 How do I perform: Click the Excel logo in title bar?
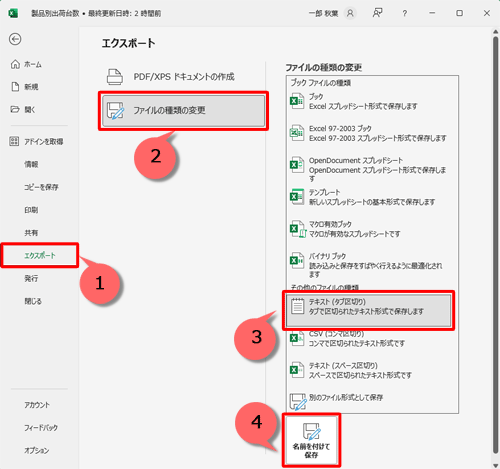click(x=13, y=13)
